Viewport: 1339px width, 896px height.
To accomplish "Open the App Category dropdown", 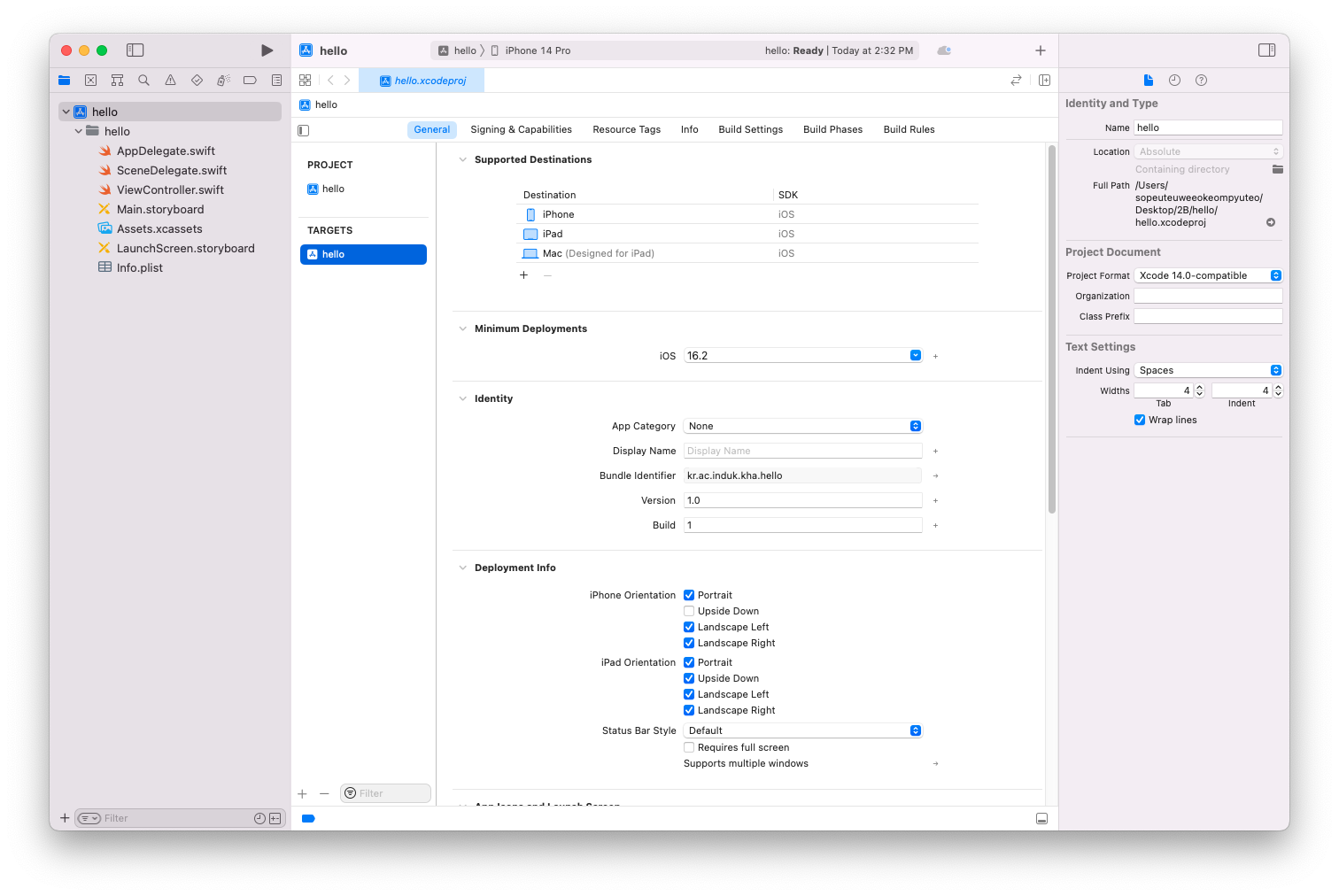I will (803, 426).
